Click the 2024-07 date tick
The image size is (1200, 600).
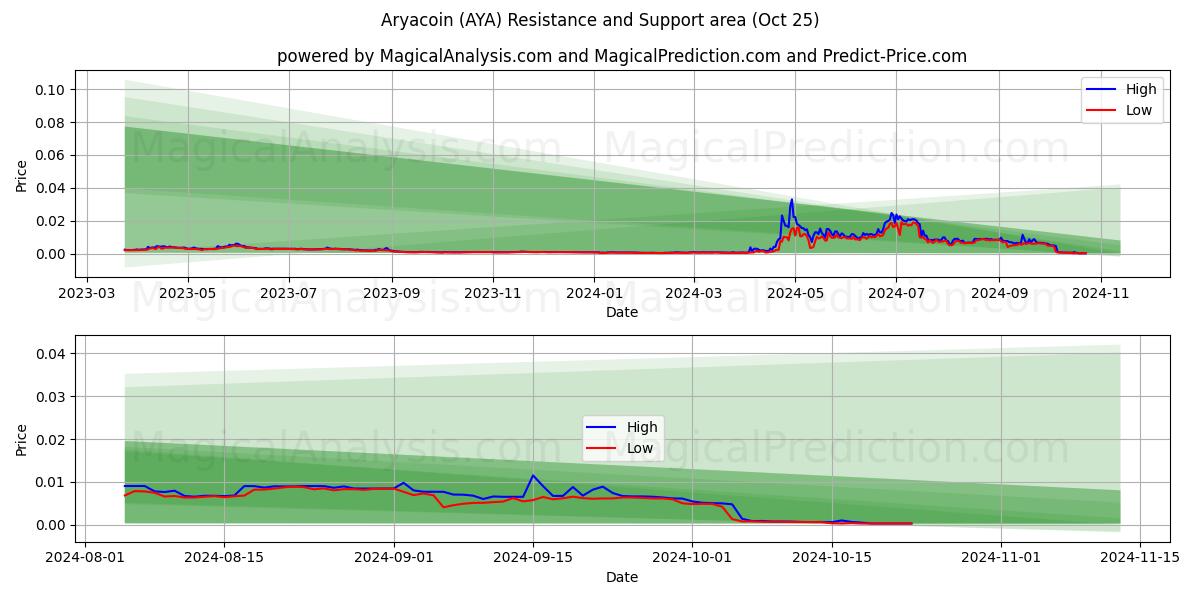click(895, 293)
